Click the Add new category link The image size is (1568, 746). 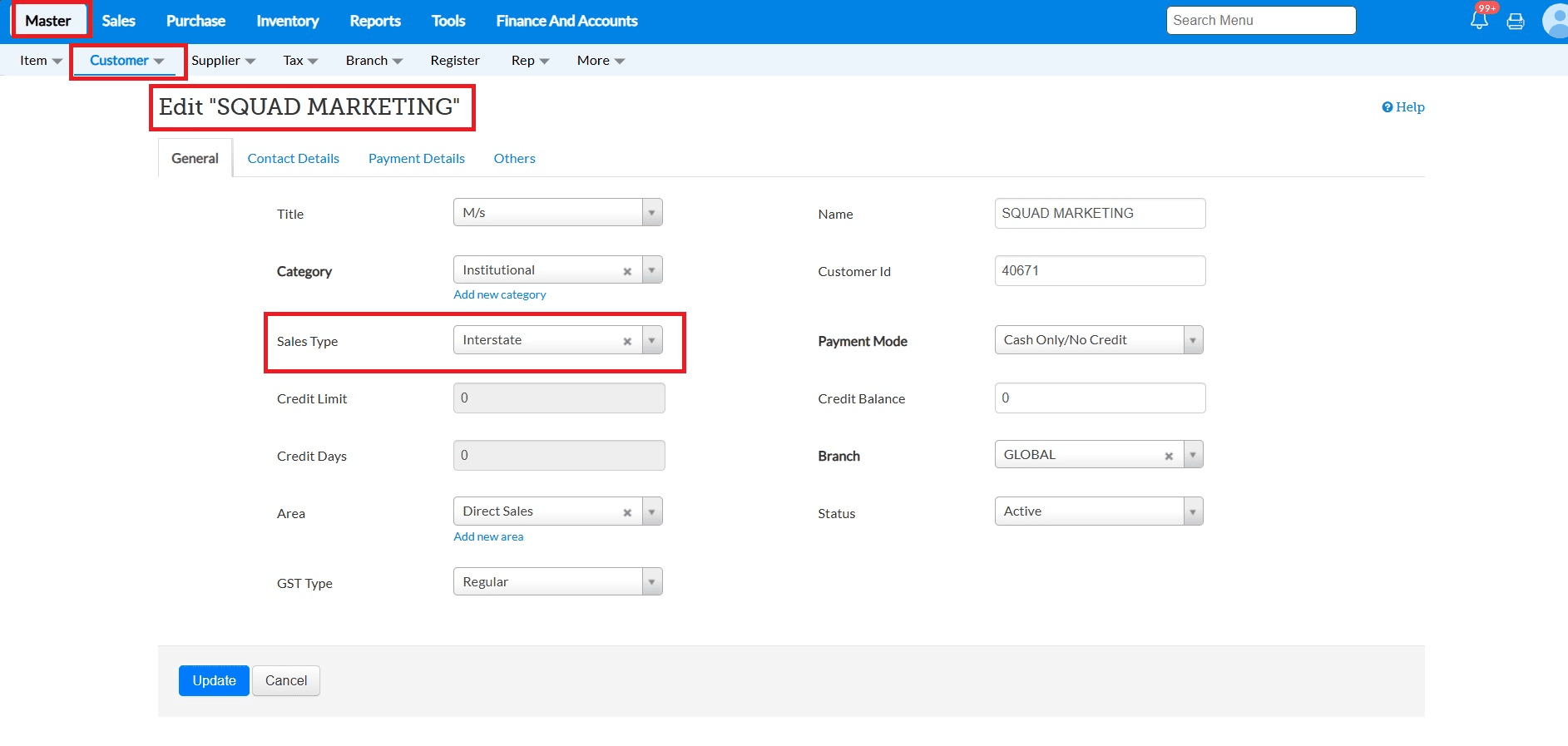(499, 294)
